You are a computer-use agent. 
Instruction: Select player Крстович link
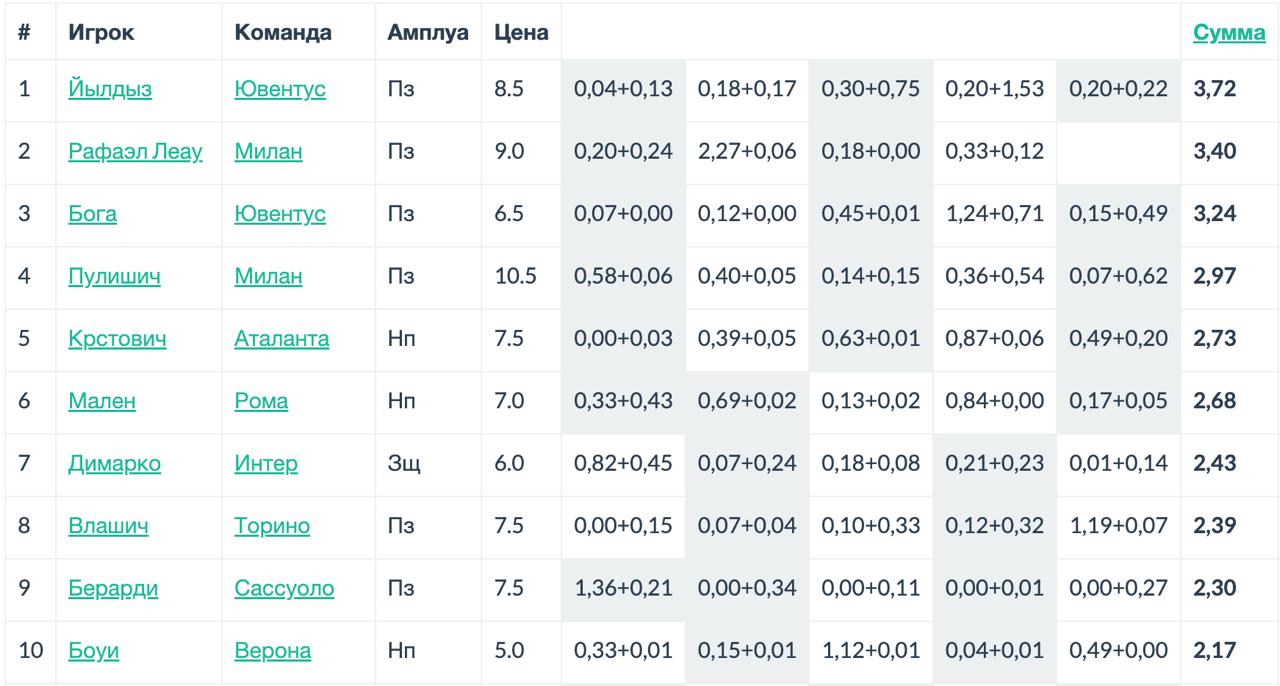click(x=117, y=339)
